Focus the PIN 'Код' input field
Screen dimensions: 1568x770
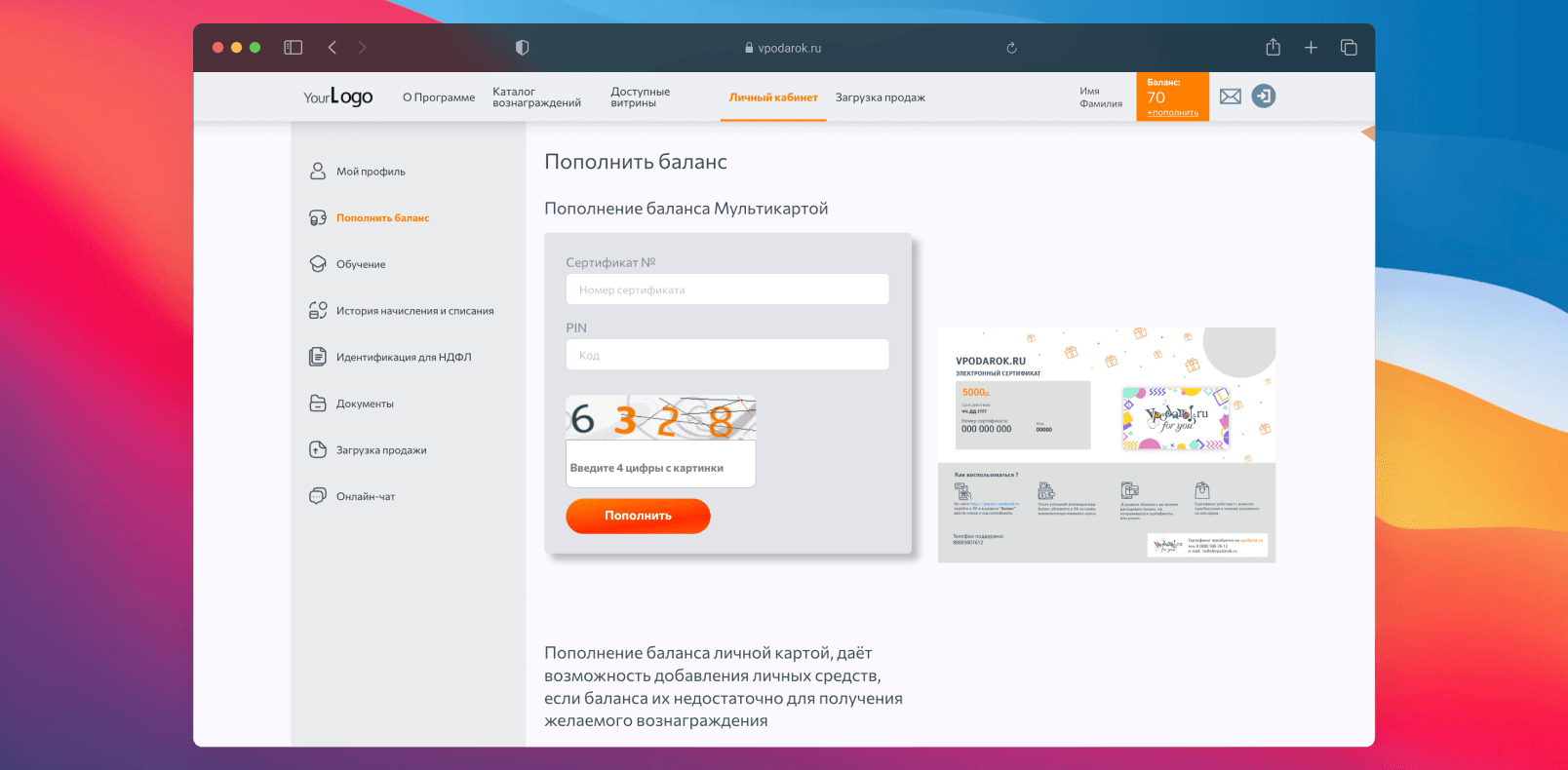point(727,355)
